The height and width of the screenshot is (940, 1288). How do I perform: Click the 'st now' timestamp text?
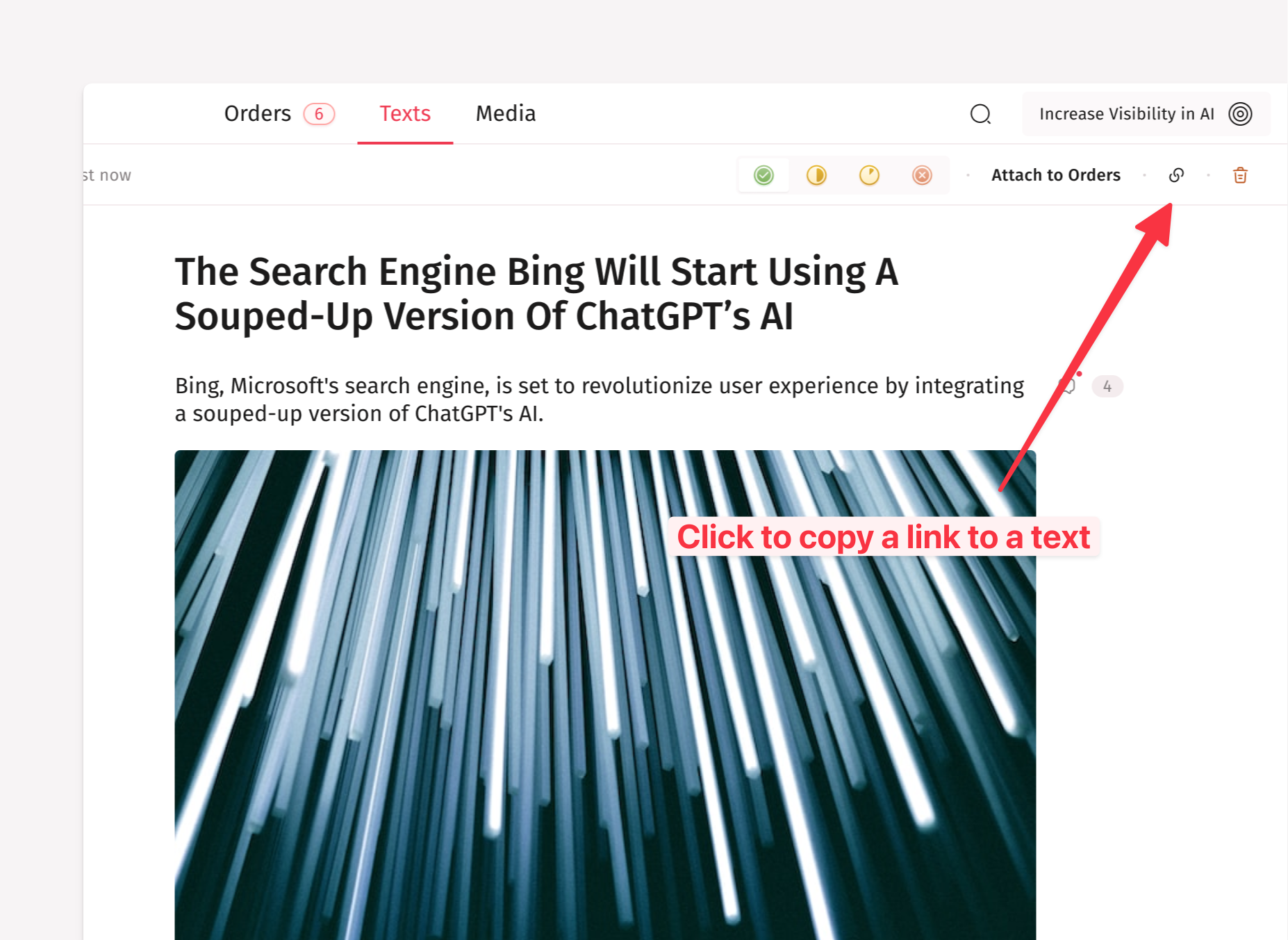pos(107,175)
